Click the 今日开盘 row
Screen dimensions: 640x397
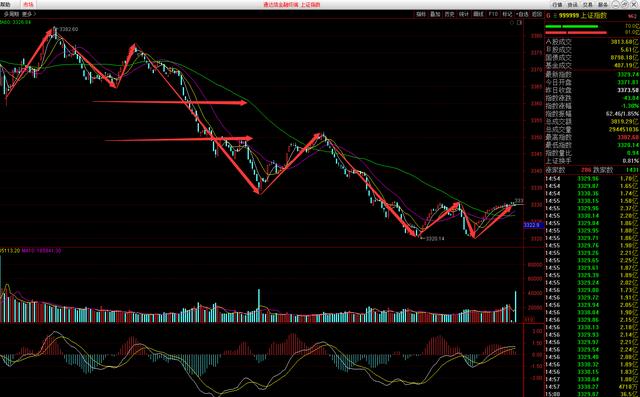(592, 82)
